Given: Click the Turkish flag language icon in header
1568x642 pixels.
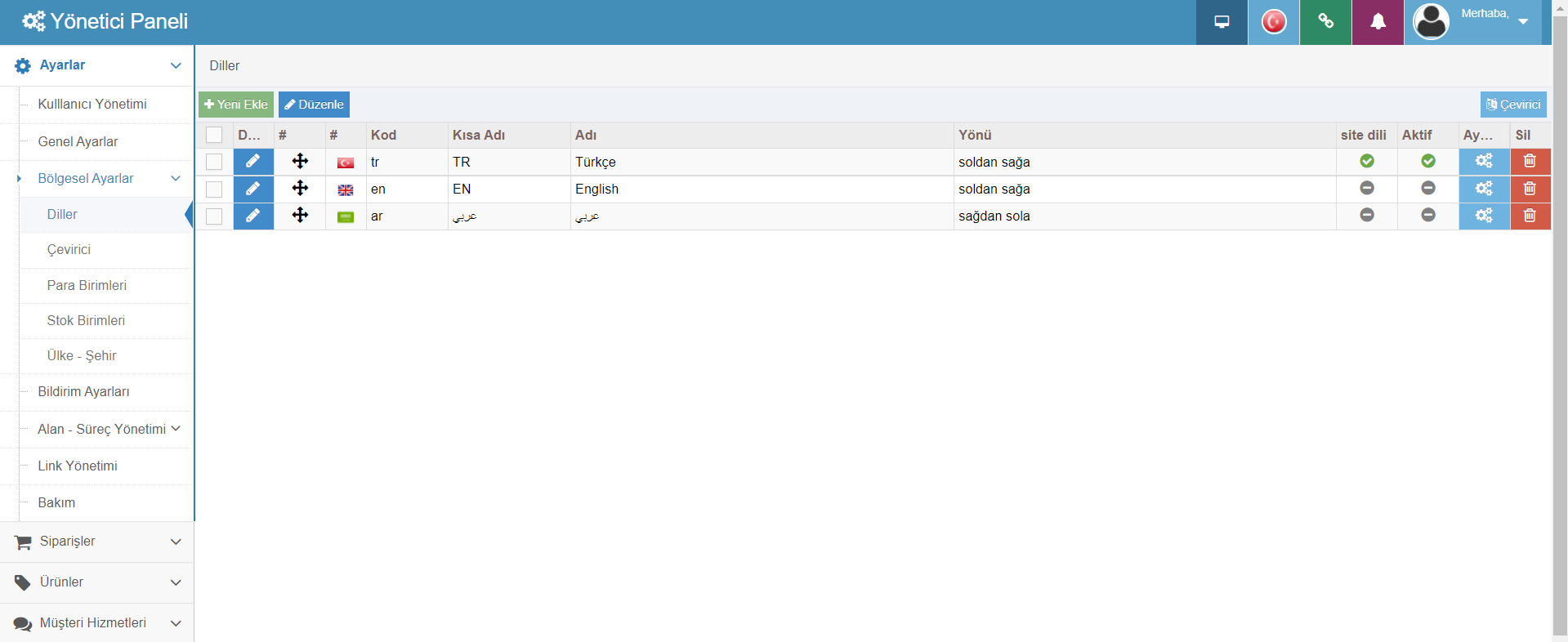Looking at the screenshot, I should coord(1273,22).
